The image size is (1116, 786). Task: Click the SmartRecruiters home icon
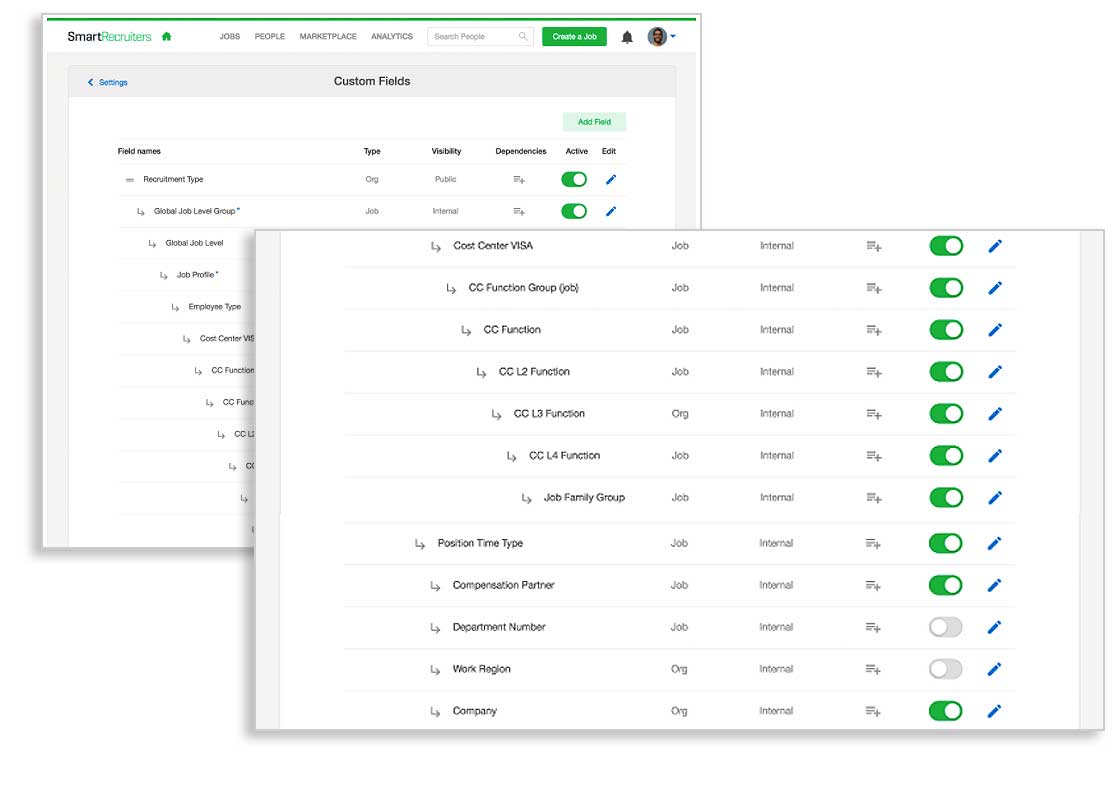[x=166, y=37]
